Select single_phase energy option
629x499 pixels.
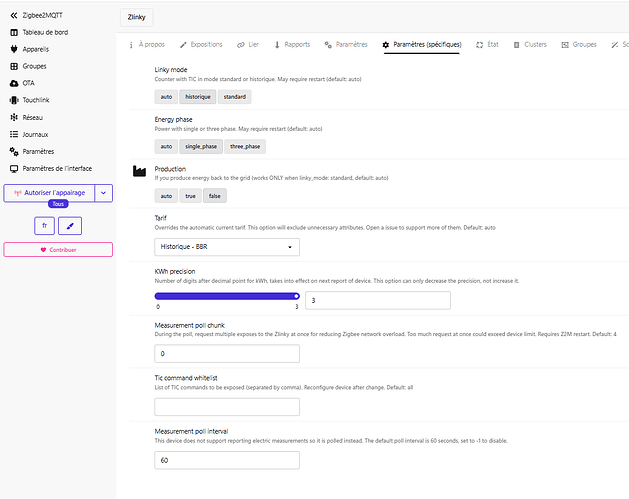[201, 146]
